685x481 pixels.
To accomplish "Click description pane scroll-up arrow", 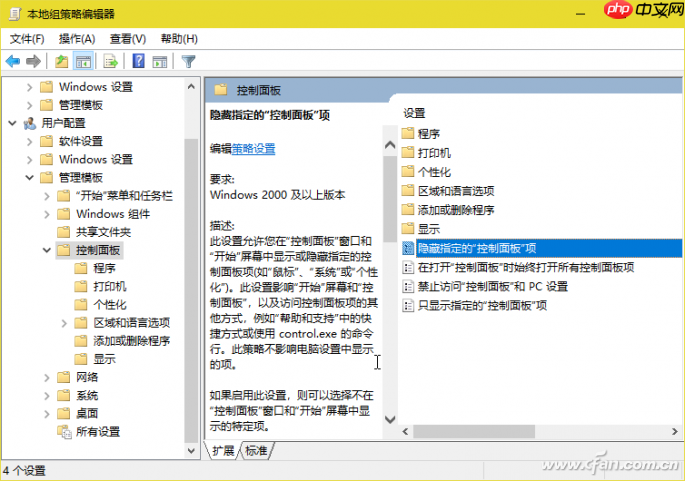I will coord(390,145).
